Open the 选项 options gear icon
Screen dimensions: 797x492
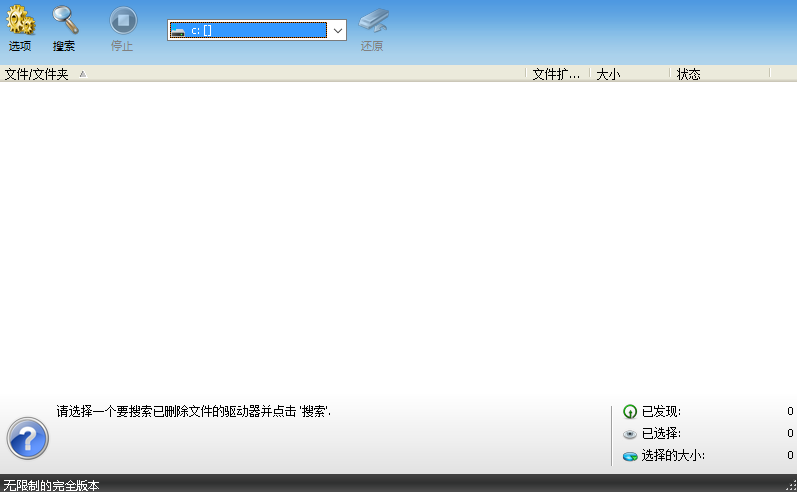(20, 20)
